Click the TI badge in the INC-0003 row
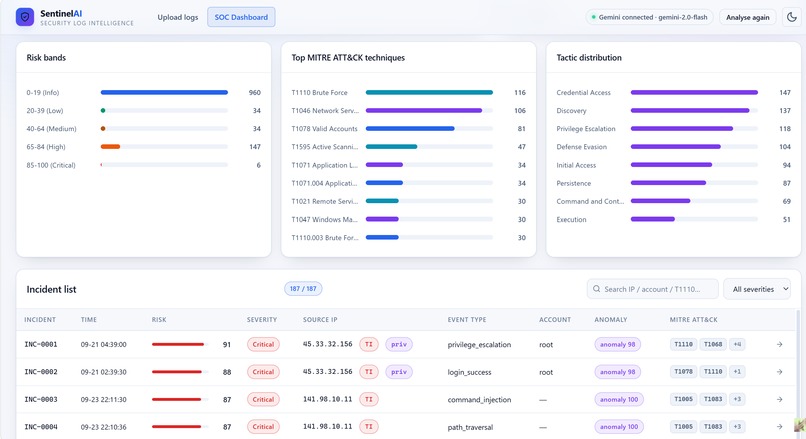The image size is (806, 439). [x=369, y=399]
